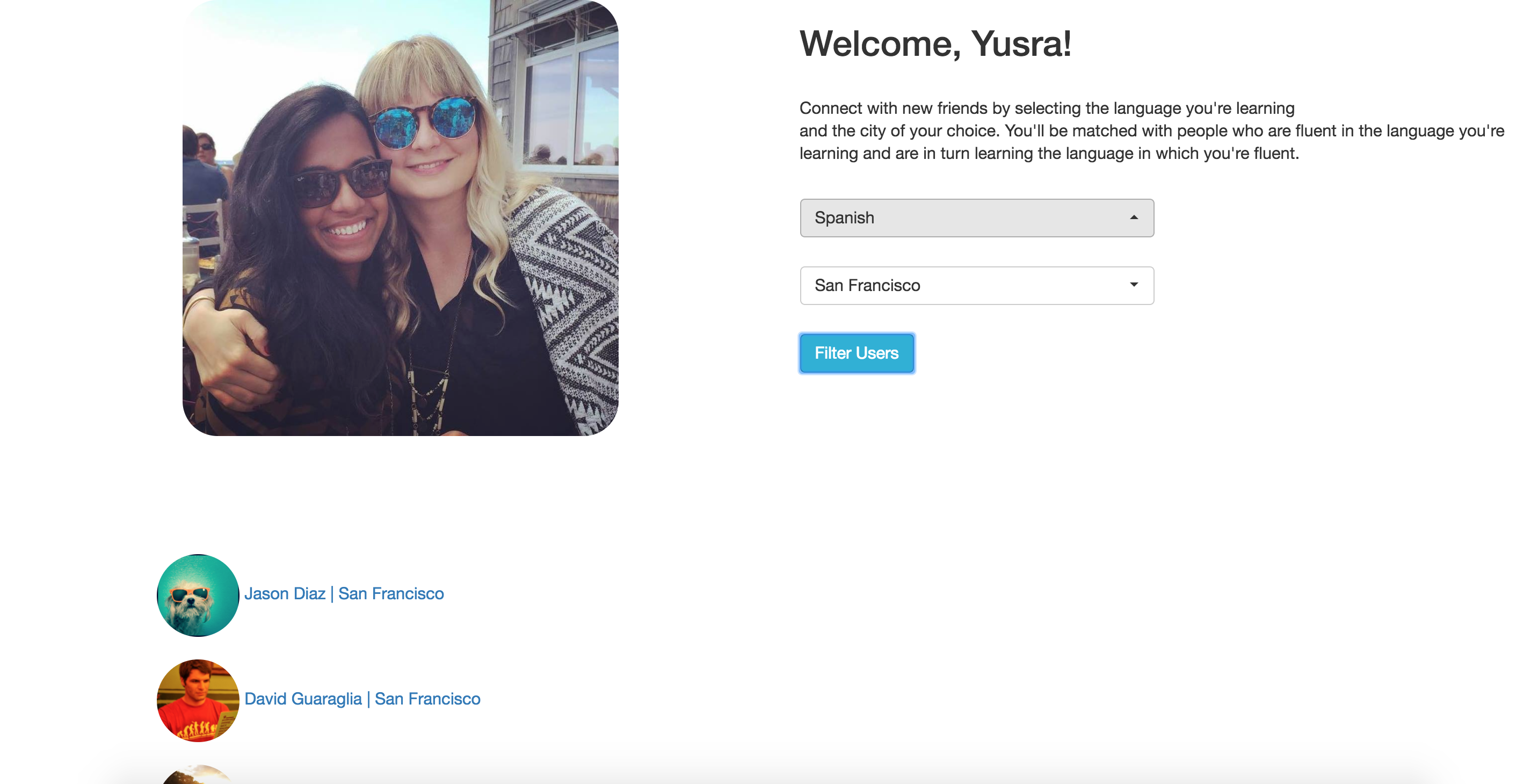Click the name "David Guaraglia" in the user list
The width and height of the screenshot is (1538, 784).
click(303, 699)
